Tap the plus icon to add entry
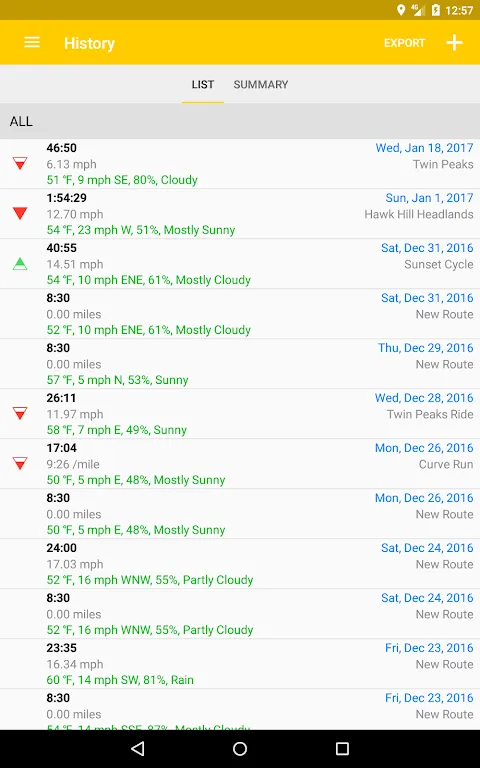Image resolution: width=480 pixels, height=768 pixels. [x=454, y=43]
